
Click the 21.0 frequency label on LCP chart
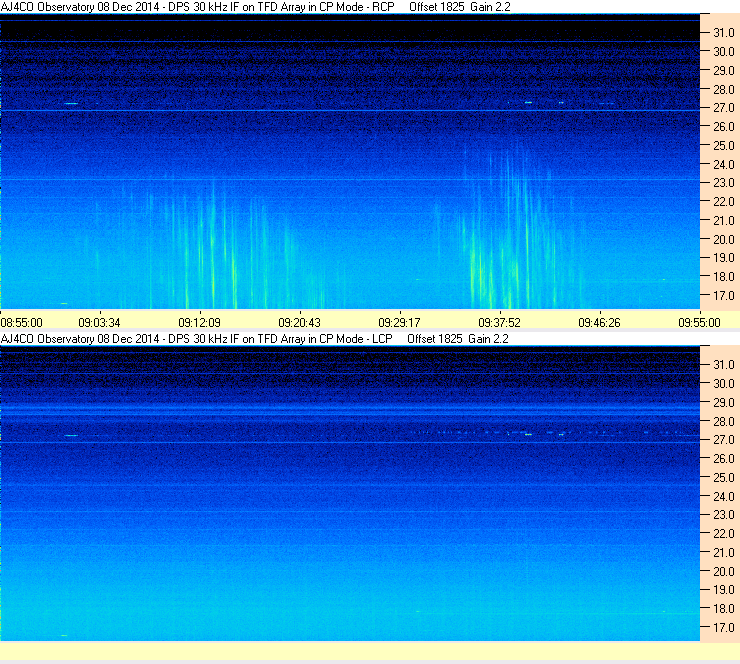click(724, 553)
